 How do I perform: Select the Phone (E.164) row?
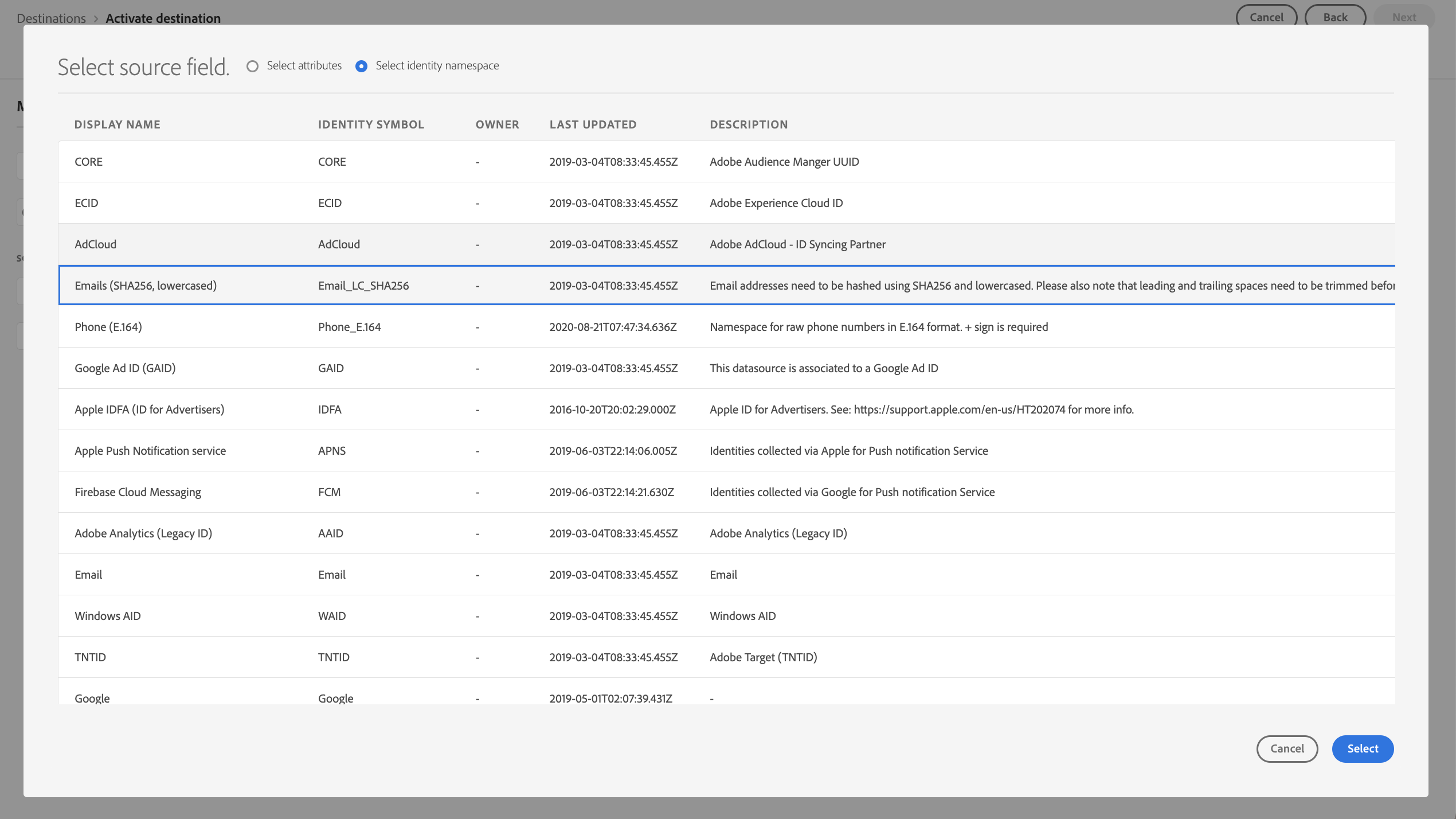click(726, 327)
